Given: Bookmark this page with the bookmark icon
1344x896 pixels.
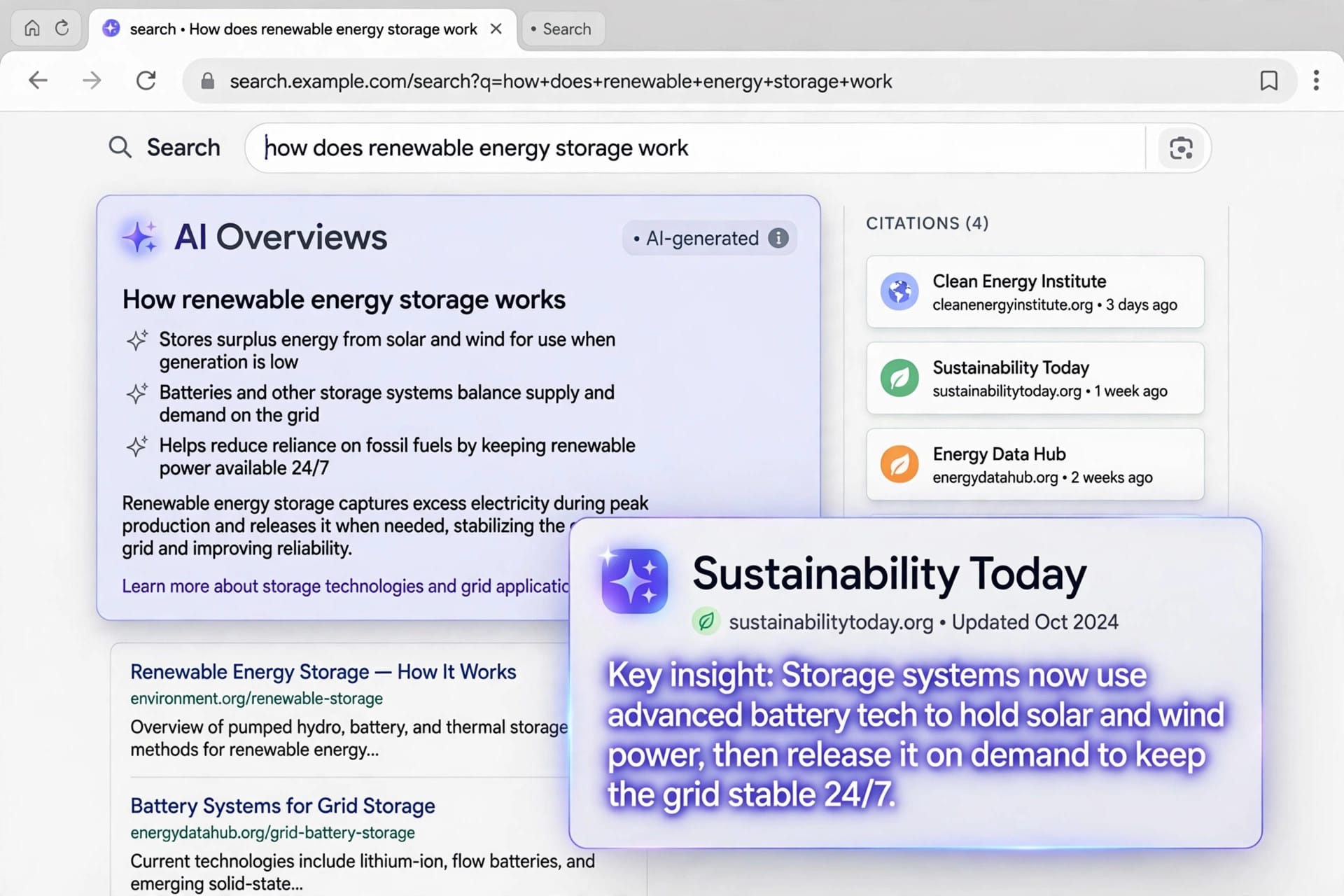Looking at the screenshot, I should (x=1268, y=80).
